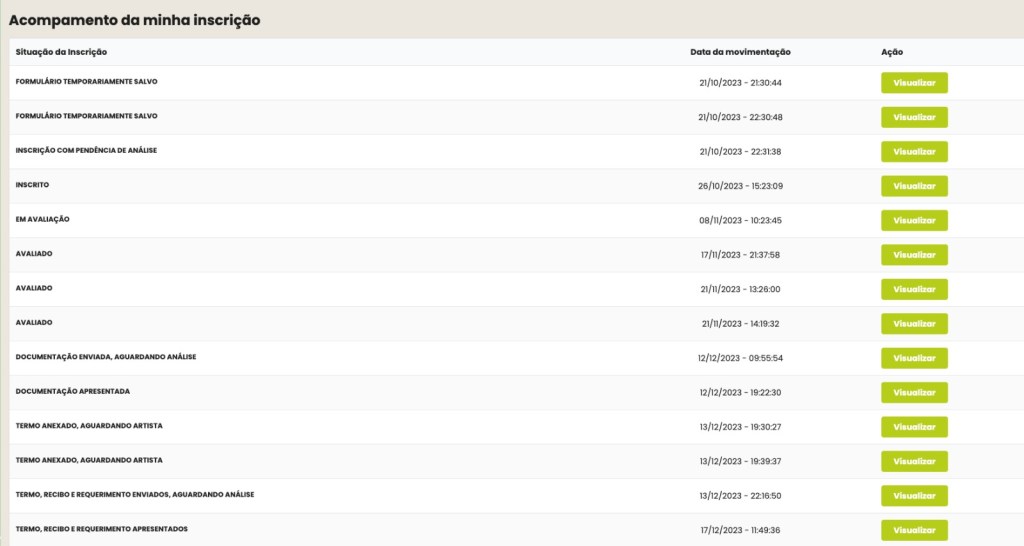The width and height of the screenshot is (1024, 546).
Task: View the Documentação Apresentada entry
Action: pos(914,392)
